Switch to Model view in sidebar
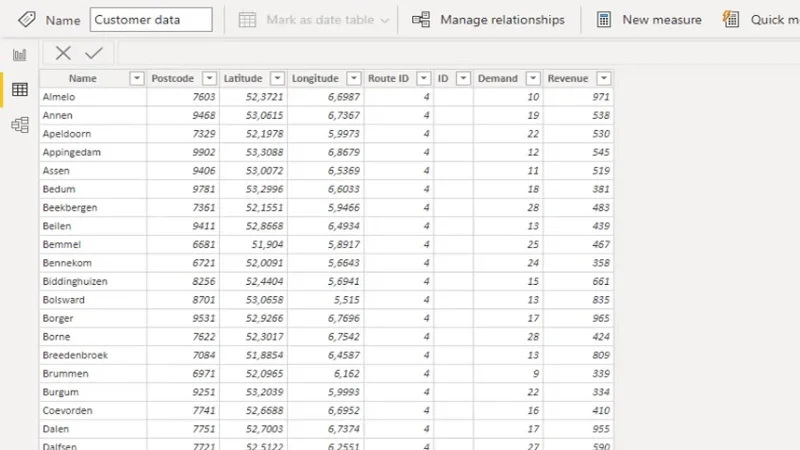This screenshot has height=450, width=800. pos(20,124)
